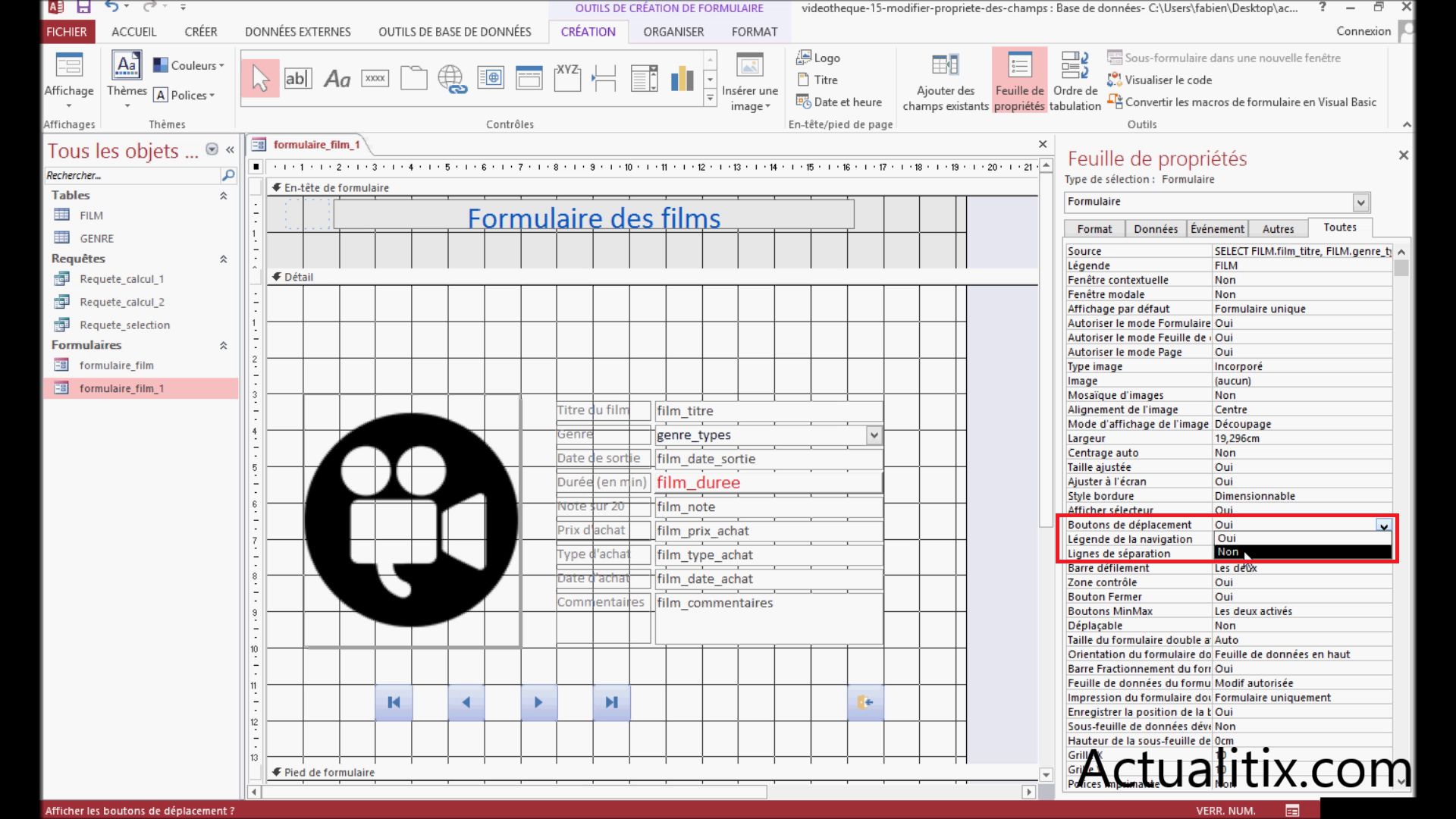The height and width of the screenshot is (819, 1456).
Task: Choose Non in Boutons de déplacement list
Action: pyautogui.click(x=1303, y=553)
